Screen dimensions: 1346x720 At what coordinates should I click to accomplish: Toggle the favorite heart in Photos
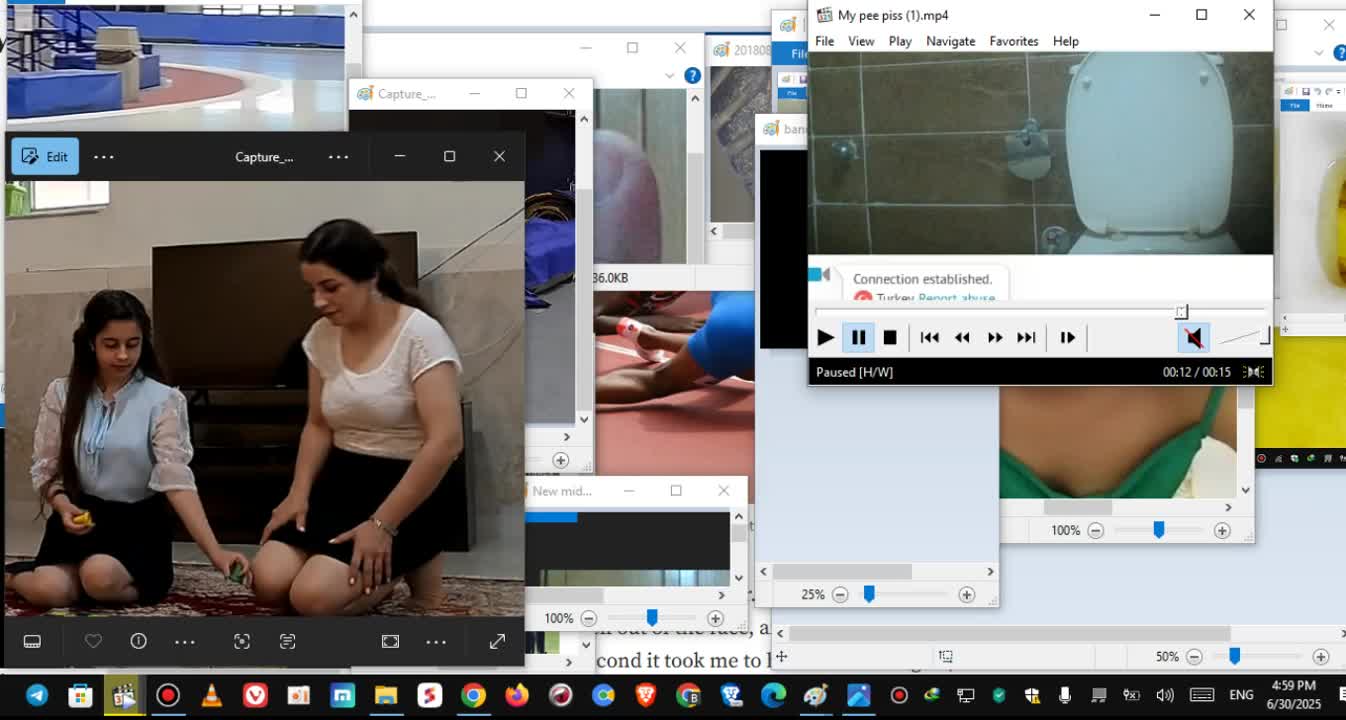[93, 641]
